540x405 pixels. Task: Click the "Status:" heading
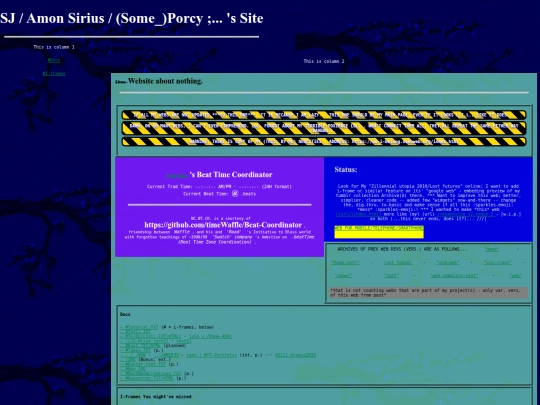346,169
